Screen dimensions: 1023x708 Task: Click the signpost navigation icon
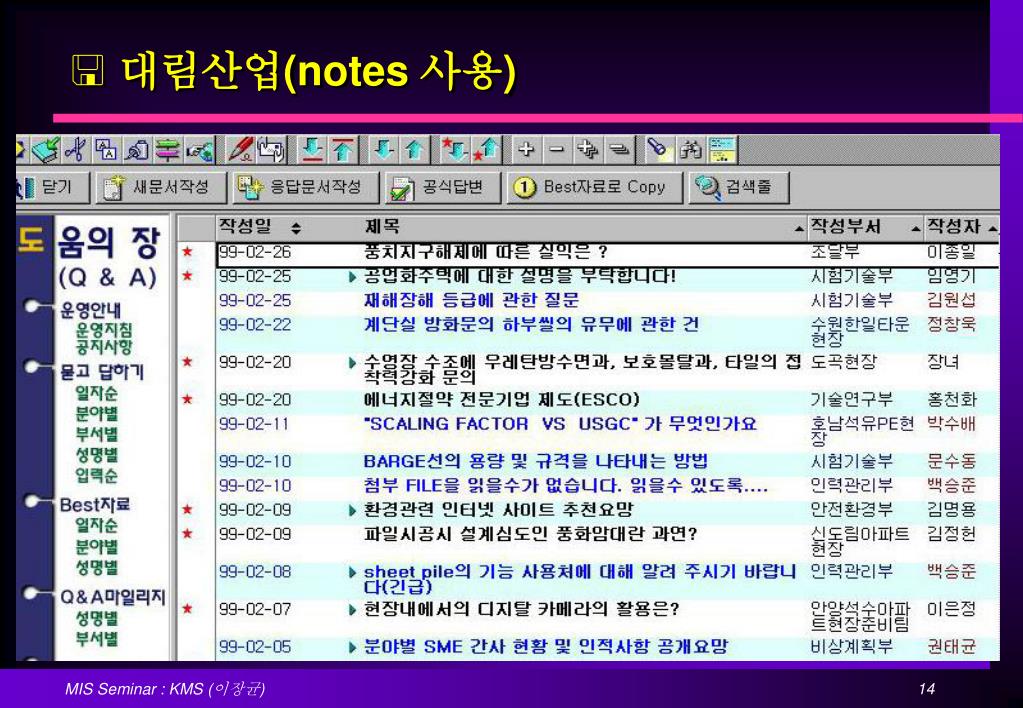pyautogui.click(x=168, y=150)
